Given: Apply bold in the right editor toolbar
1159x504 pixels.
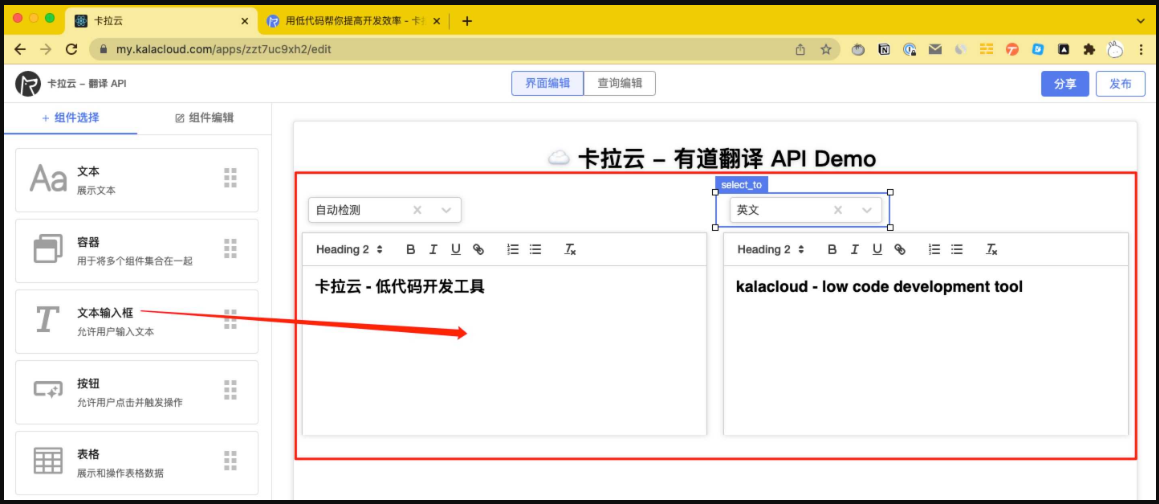Looking at the screenshot, I should coord(832,250).
